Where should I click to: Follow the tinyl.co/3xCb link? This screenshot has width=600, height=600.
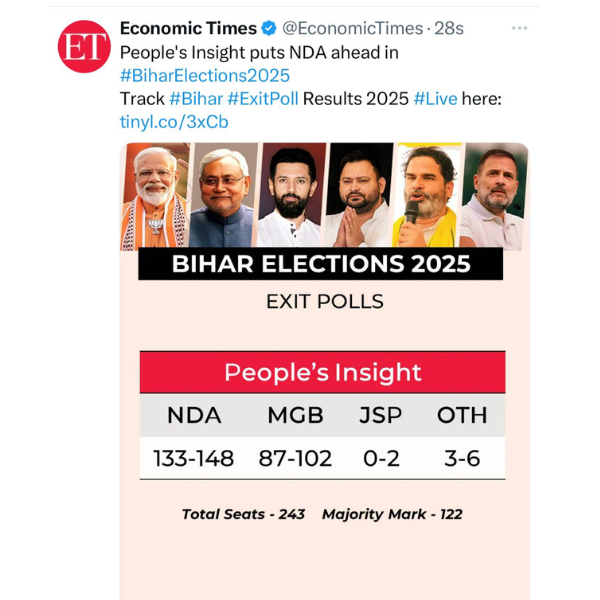173,122
